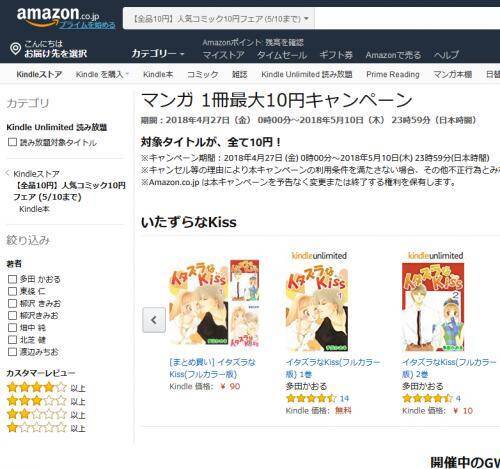The width and height of the screenshot is (500, 469).
Task: Go back to the Kindleストア category link
Action: coord(36,174)
